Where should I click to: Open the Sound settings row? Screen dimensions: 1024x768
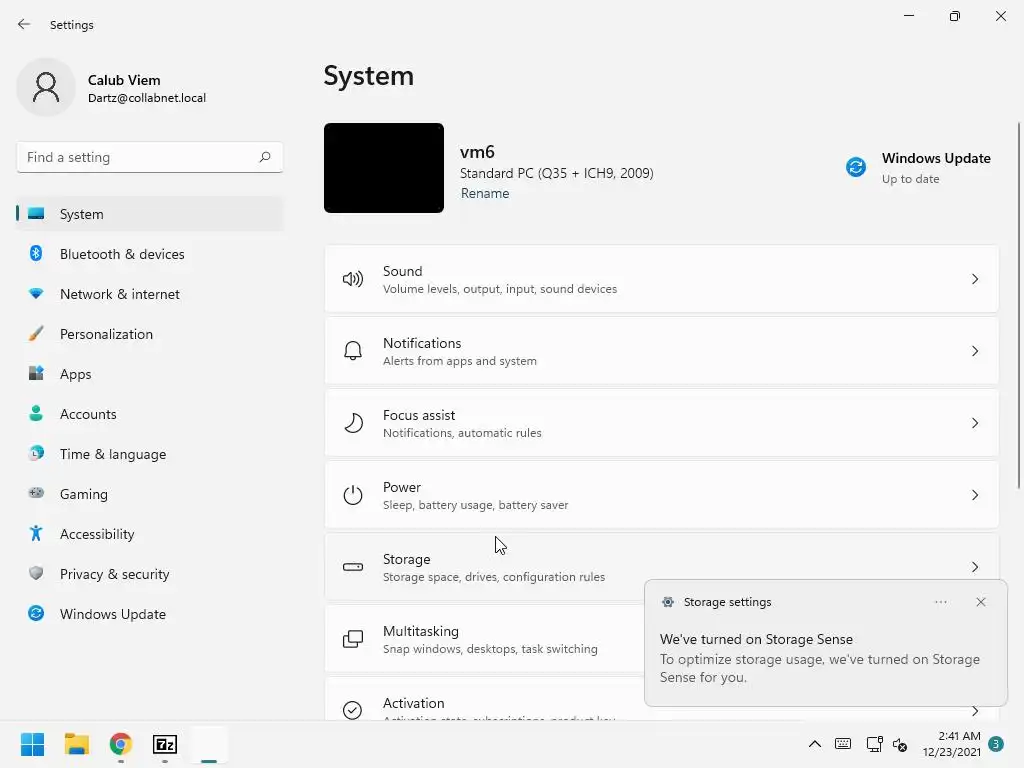tap(662, 280)
